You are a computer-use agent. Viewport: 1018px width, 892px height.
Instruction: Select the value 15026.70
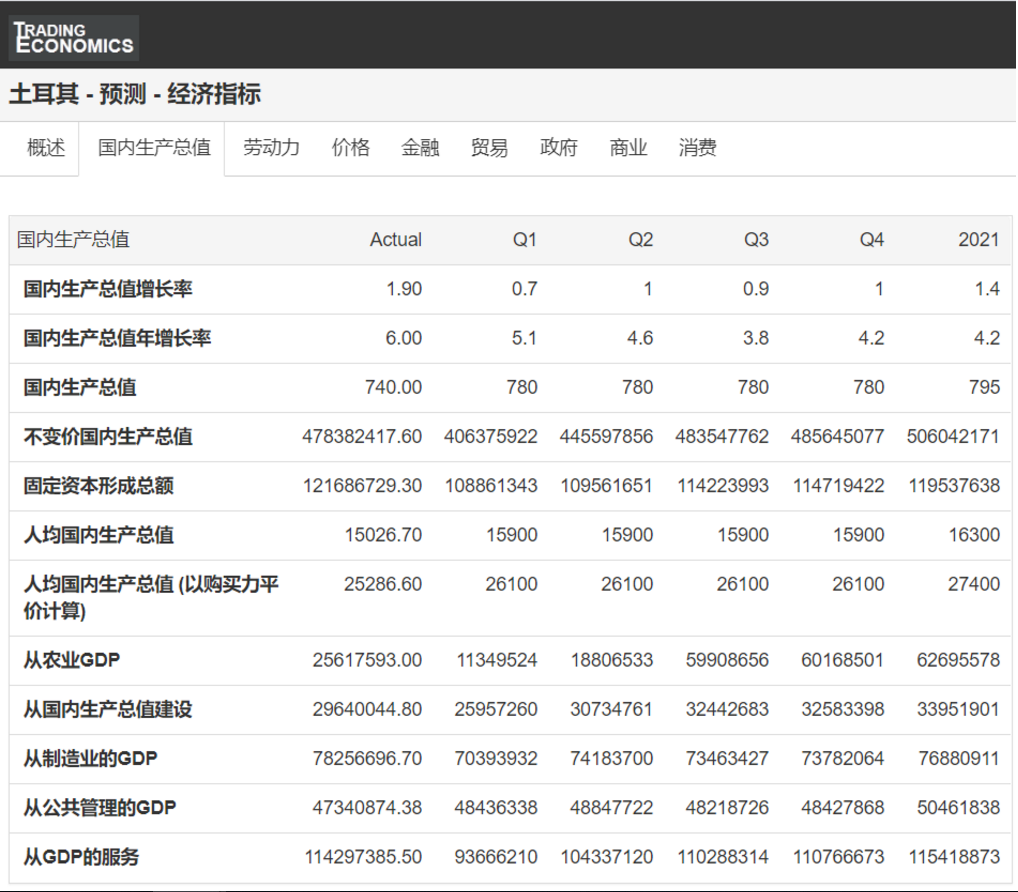[x=383, y=536]
